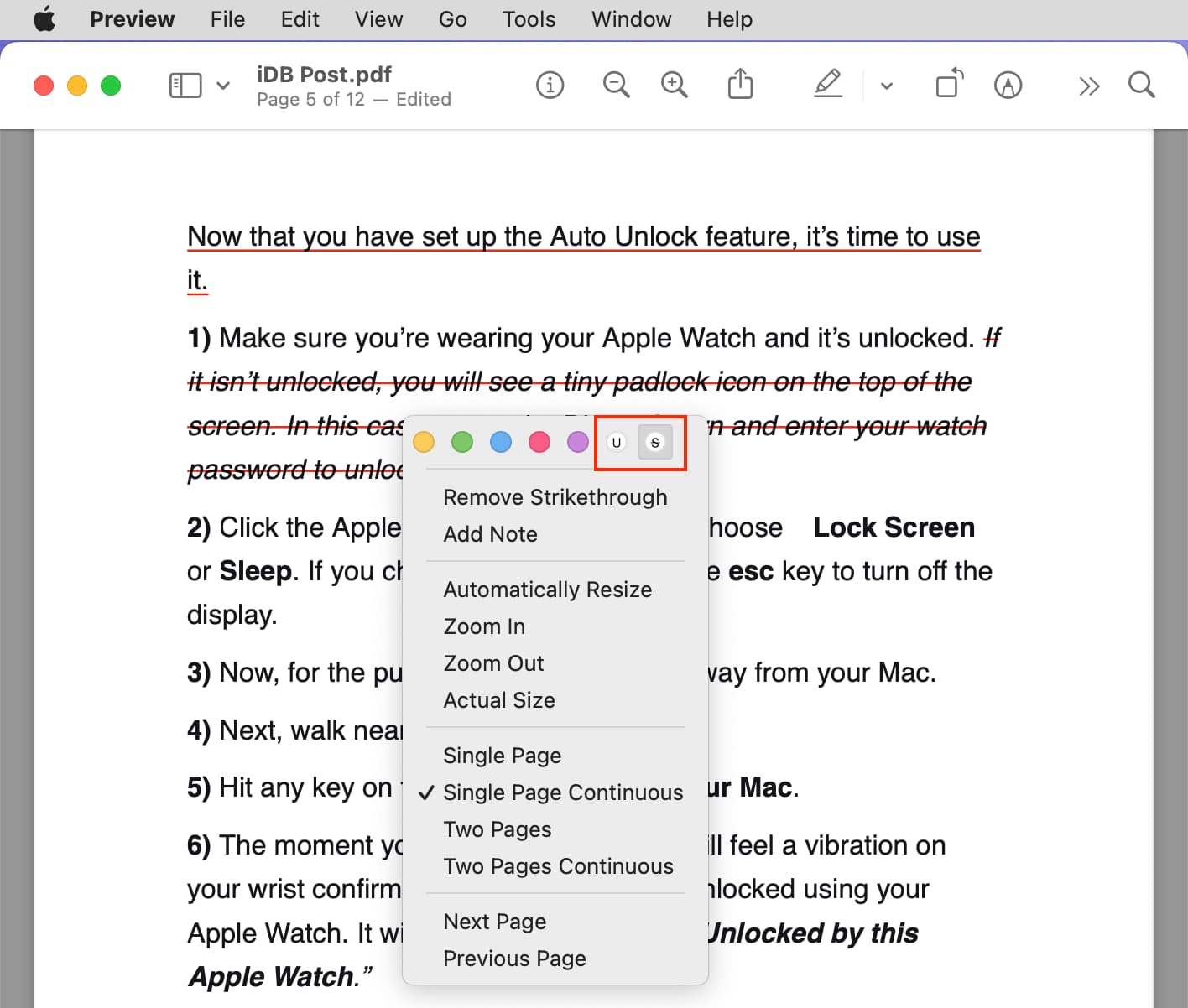Image resolution: width=1188 pixels, height=1008 pixels.
Task: Select the green highlight color
Action: (462, 442)
